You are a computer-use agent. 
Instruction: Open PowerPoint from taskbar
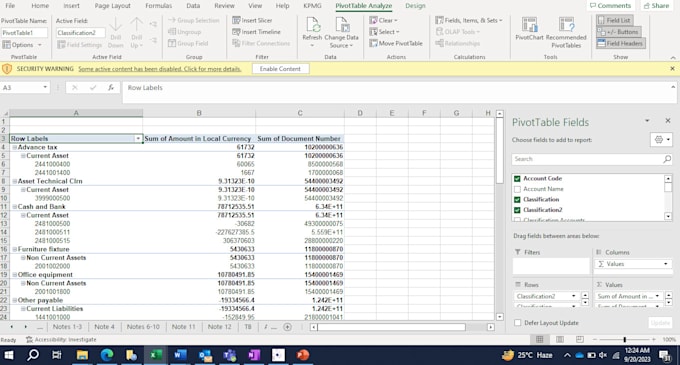303,355
